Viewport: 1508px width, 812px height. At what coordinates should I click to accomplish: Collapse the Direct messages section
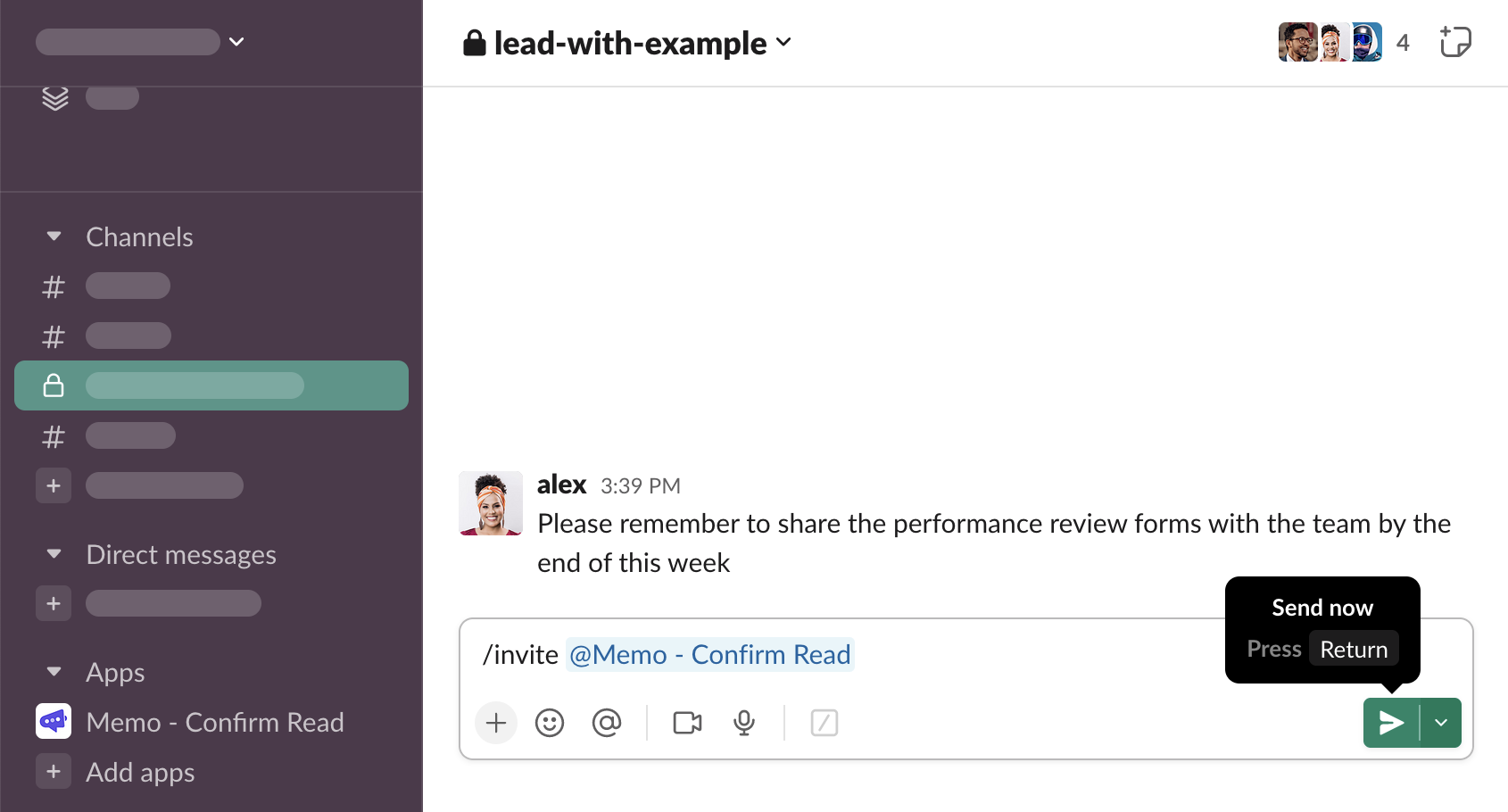(x=54, y=554)
